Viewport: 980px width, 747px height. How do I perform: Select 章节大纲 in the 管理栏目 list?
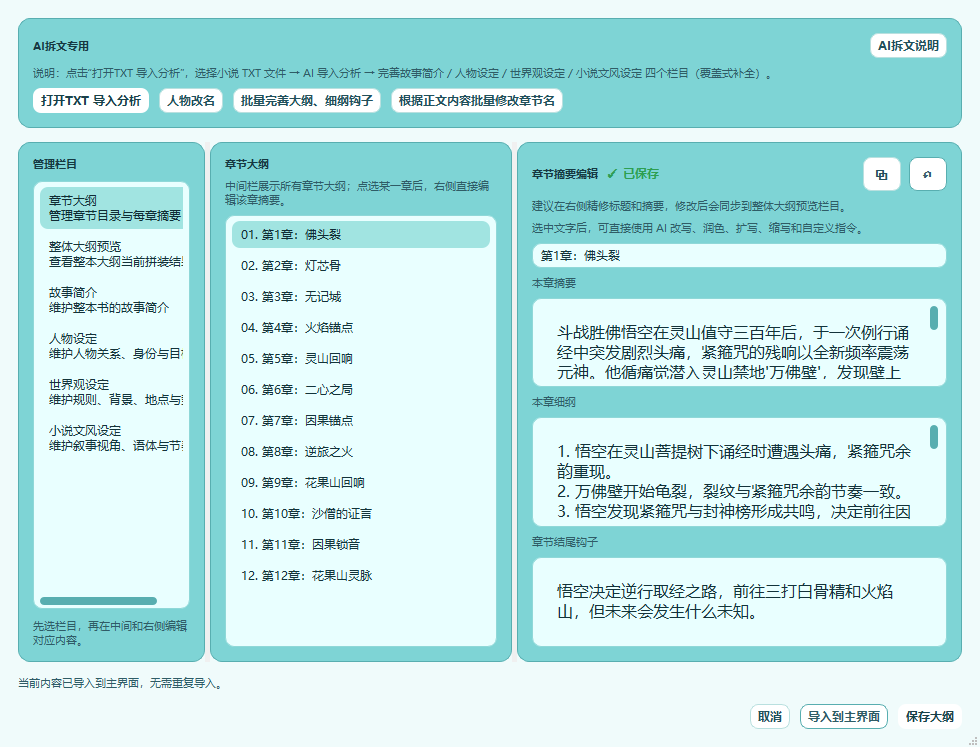click(x=111, y=208)
